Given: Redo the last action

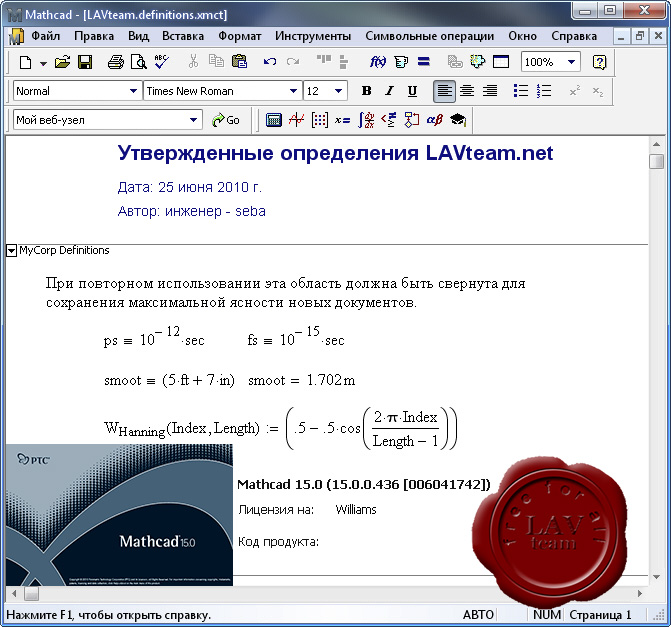Looking at the screenshot, I should pos(293,62).
